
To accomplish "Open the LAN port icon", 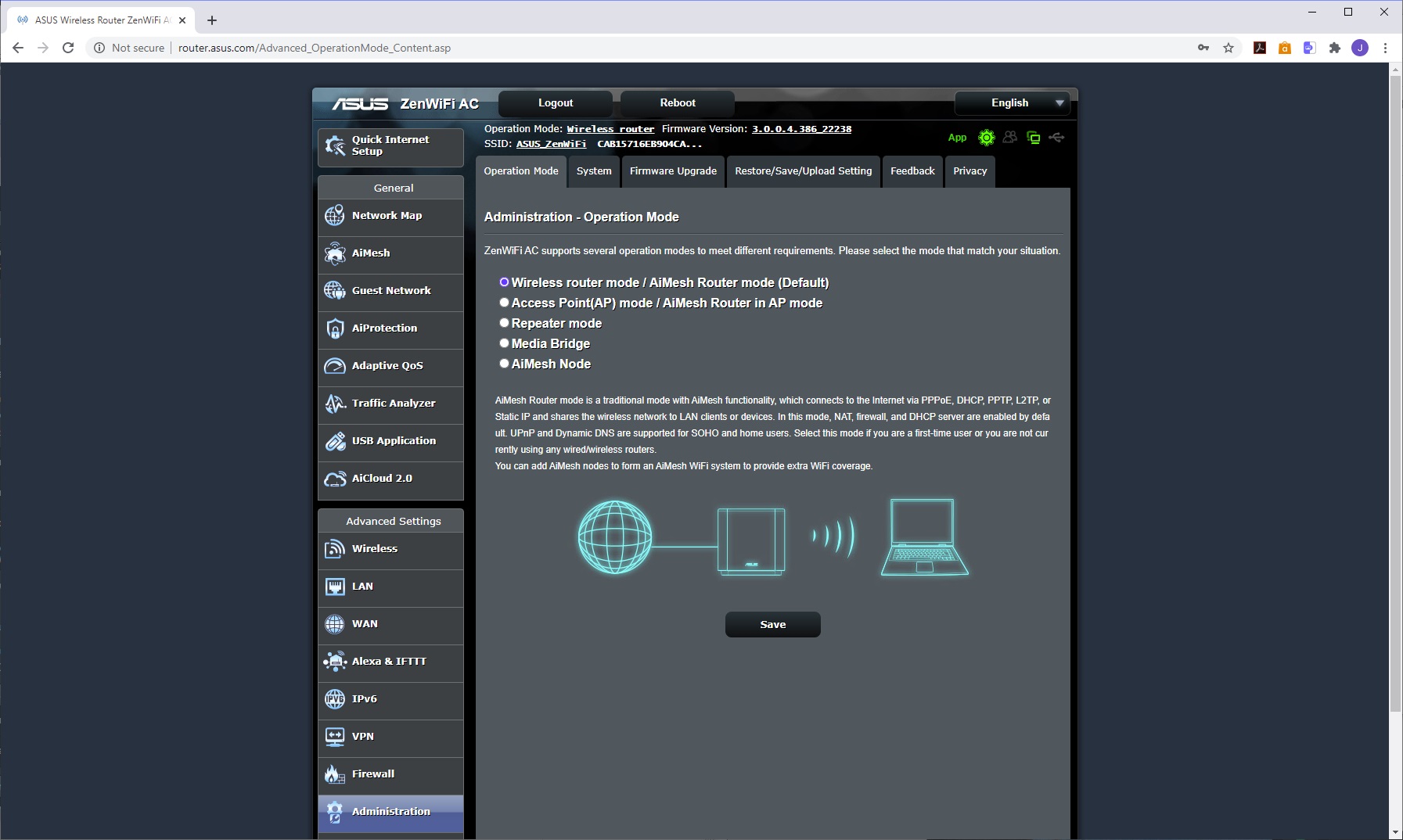I will pyautogui.click(x=335, y=586).
